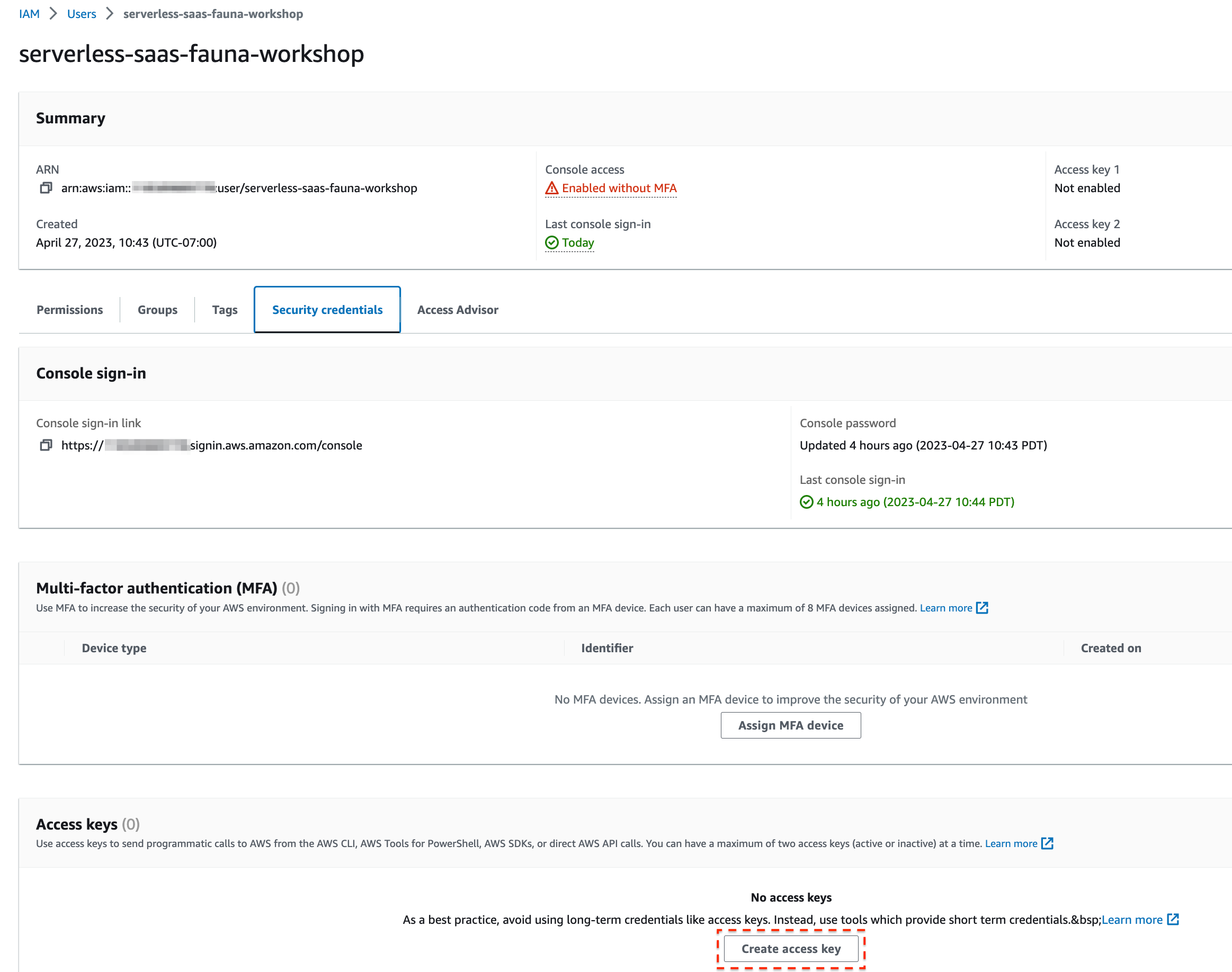The width and height of the screenshot is (1232, 972).
Task: Click the green checkmark icon next to Today
Action: [552, 242]
